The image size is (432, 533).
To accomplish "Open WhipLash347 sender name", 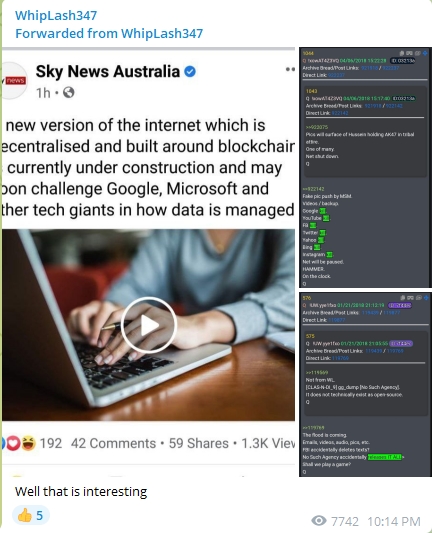I will pyautogui.click(x=56, y=15).
